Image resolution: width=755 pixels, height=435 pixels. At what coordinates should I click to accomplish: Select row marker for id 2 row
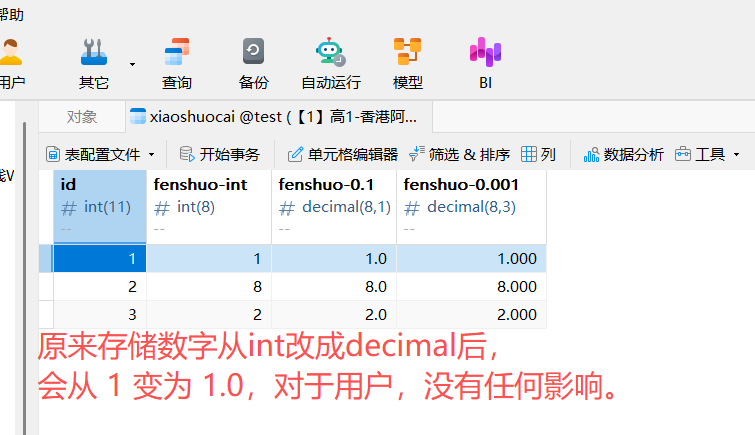pyautogui.click(x=46, y=287)
